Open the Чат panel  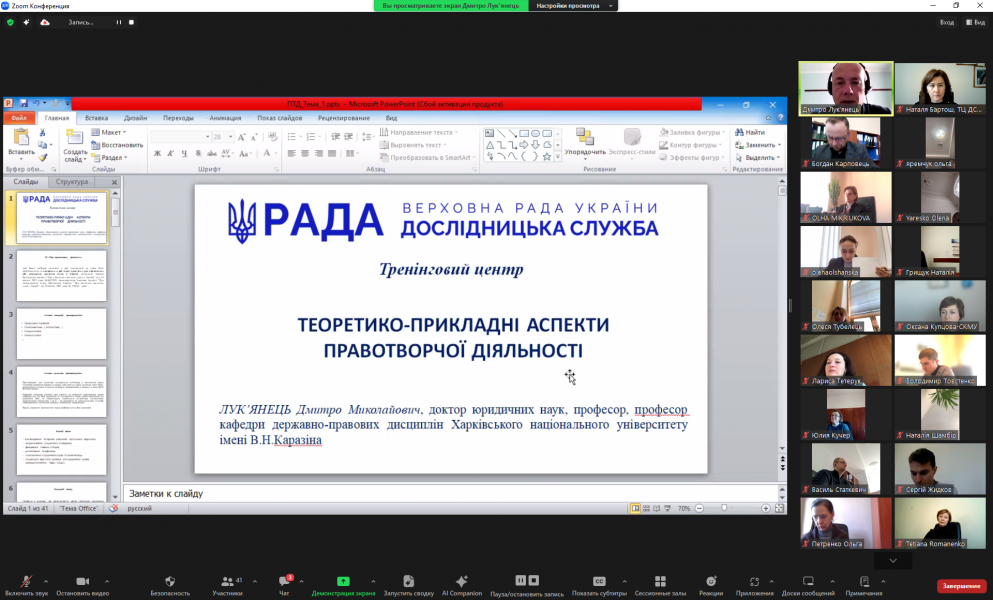point(283,582)
